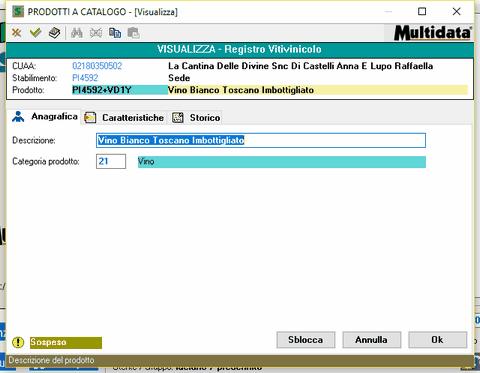
Task: Open the Storico tab
Action: click(x=196, y=118)
